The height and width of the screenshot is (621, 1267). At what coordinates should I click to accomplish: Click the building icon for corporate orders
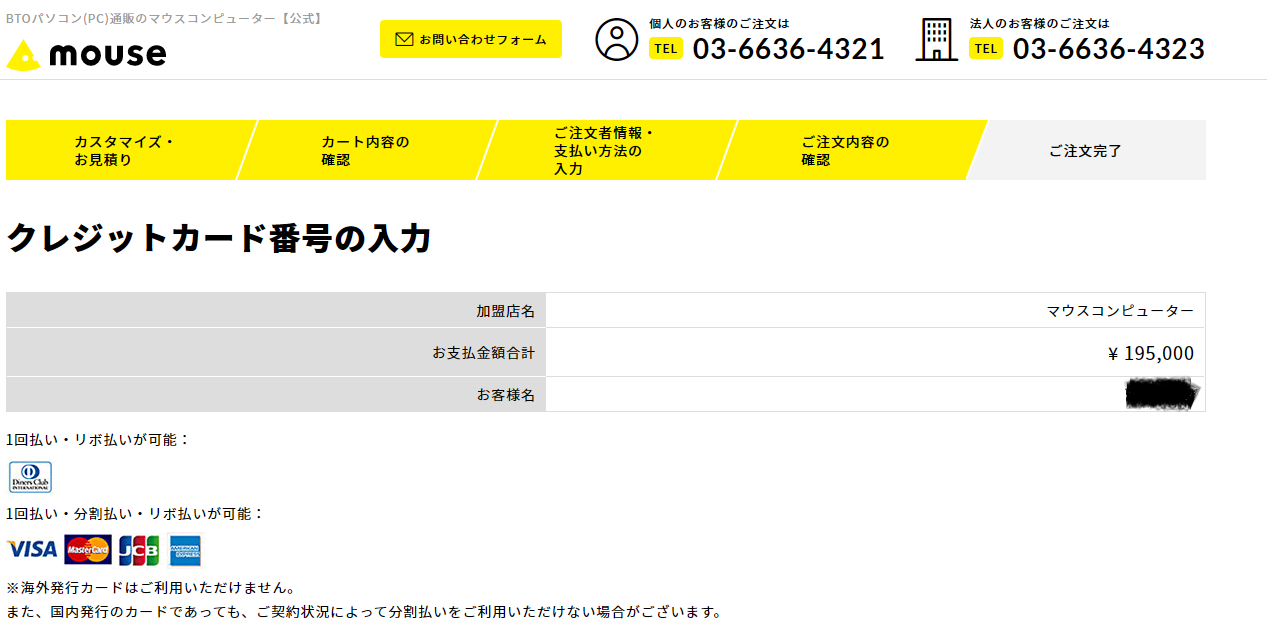[x=936, y=39]
